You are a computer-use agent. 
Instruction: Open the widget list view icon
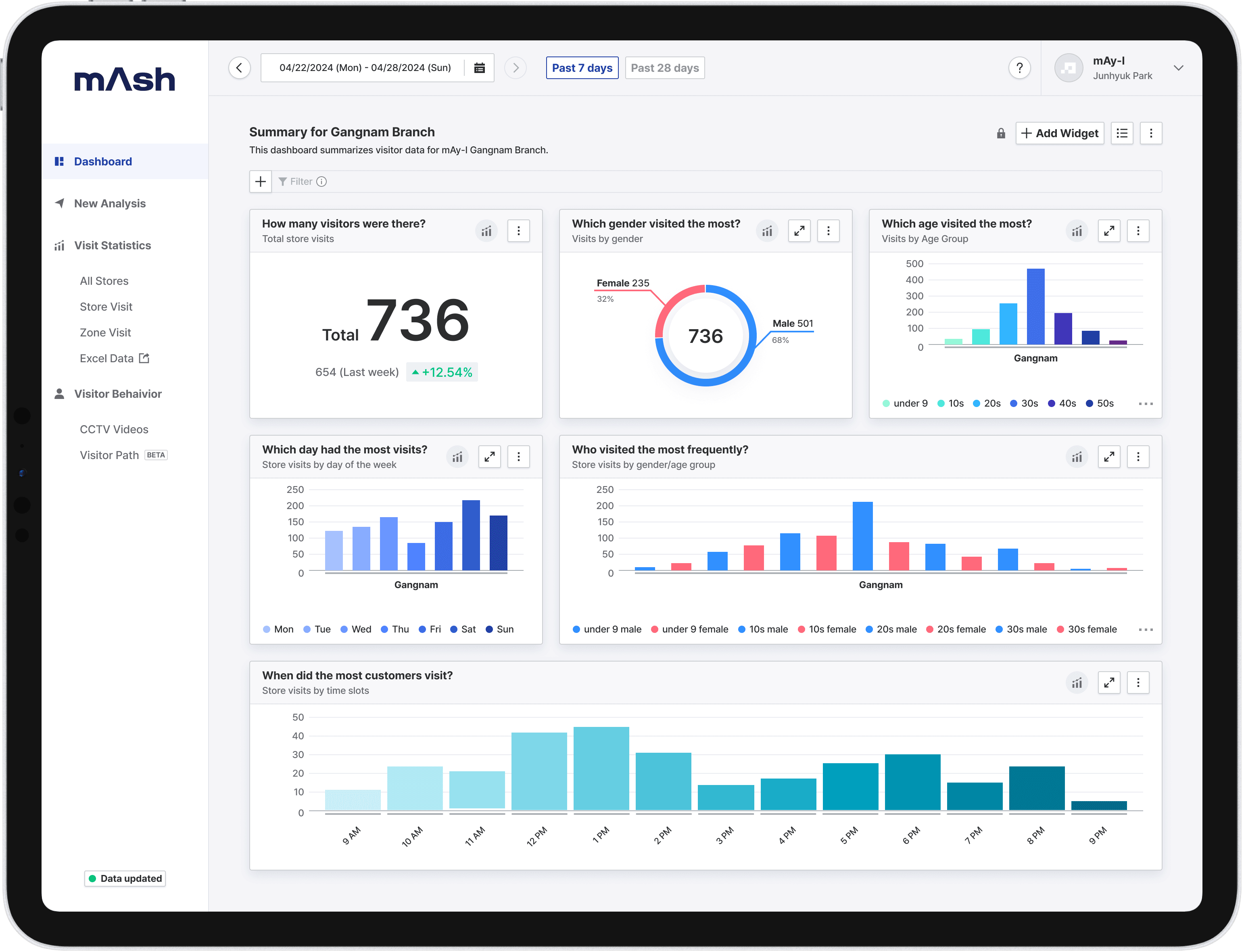pyautogui.click(x=1122, y=134)
